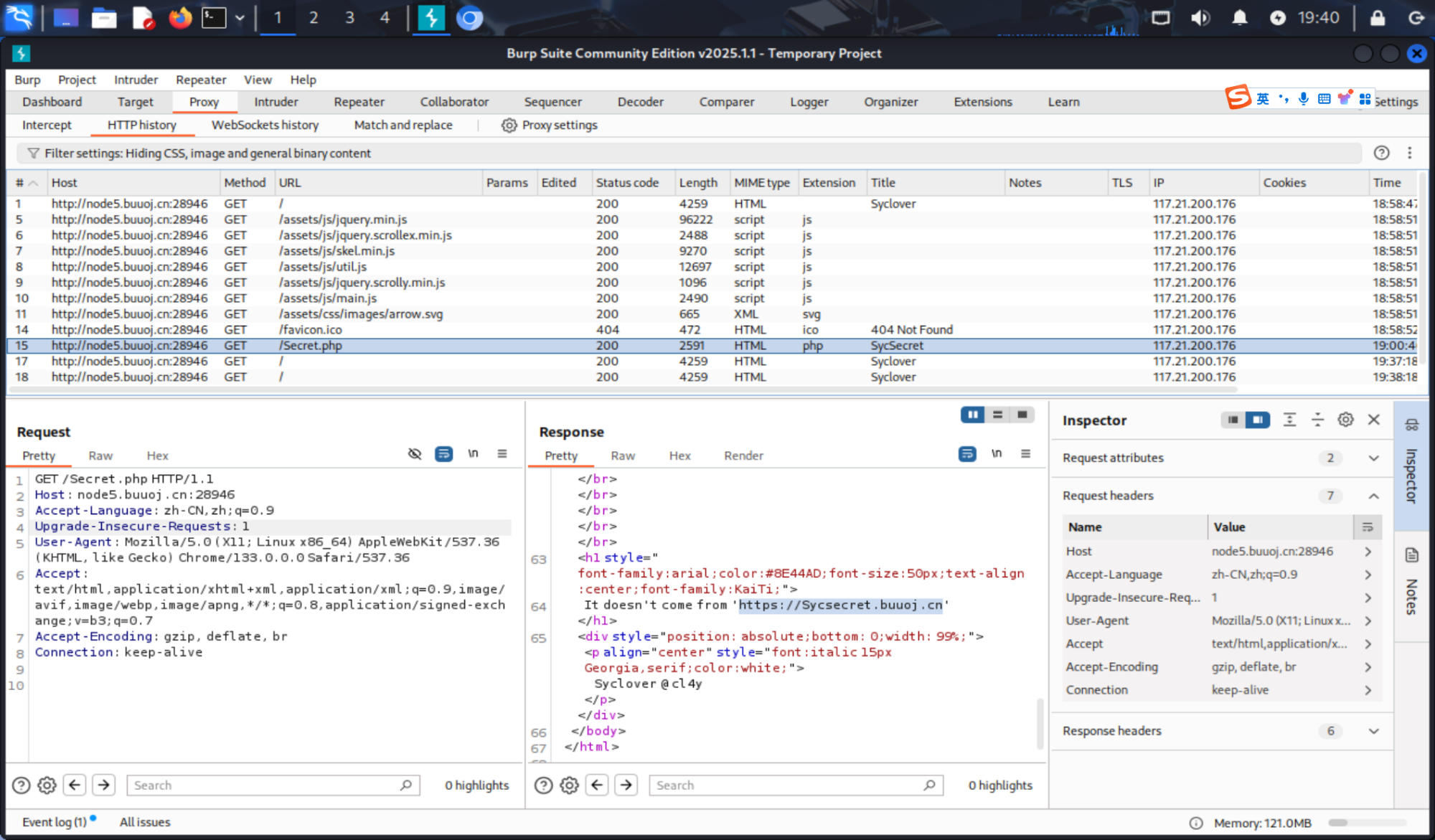
Task: Switch to the Repeater tab
Action: pyautogui.click(x=359, y=103)
